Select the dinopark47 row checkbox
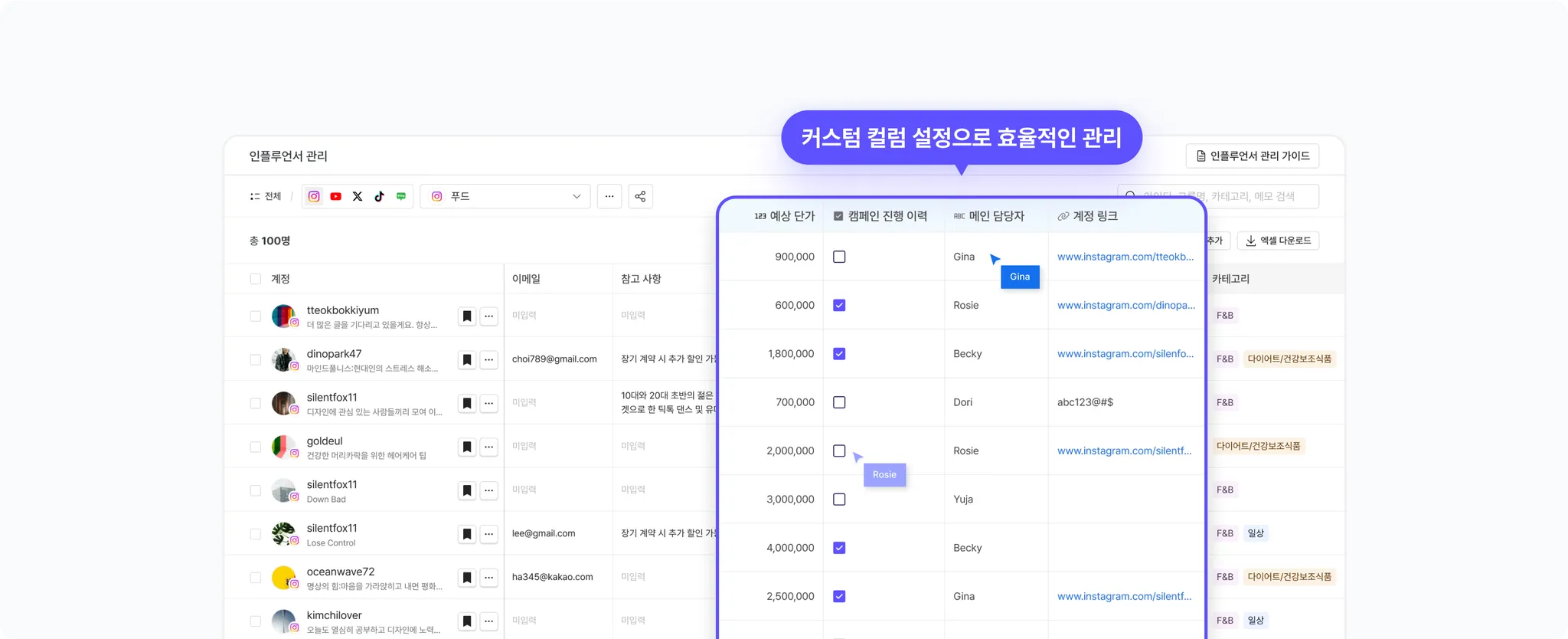Viewport: 1568px width, 639px height. click(x=256, y=359)
